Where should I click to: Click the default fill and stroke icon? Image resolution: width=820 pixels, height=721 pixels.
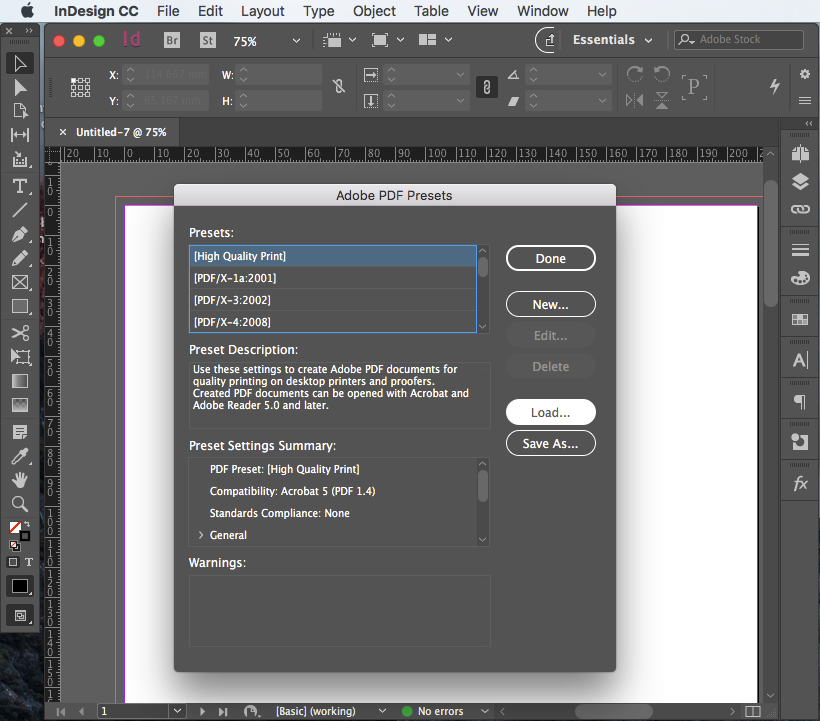click(15, 546)
